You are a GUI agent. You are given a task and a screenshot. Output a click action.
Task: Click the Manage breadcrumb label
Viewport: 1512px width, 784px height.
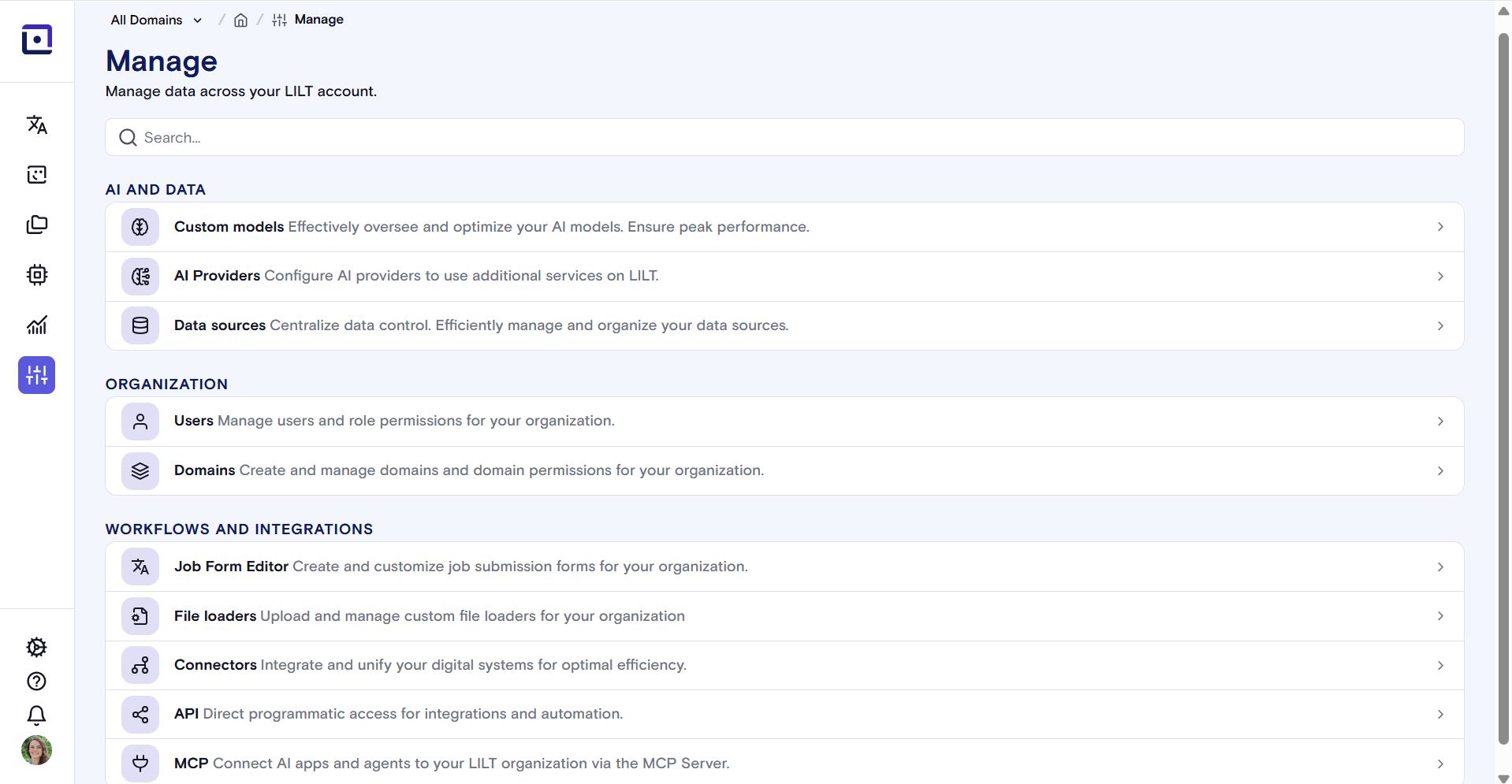(x=318, y=20)
